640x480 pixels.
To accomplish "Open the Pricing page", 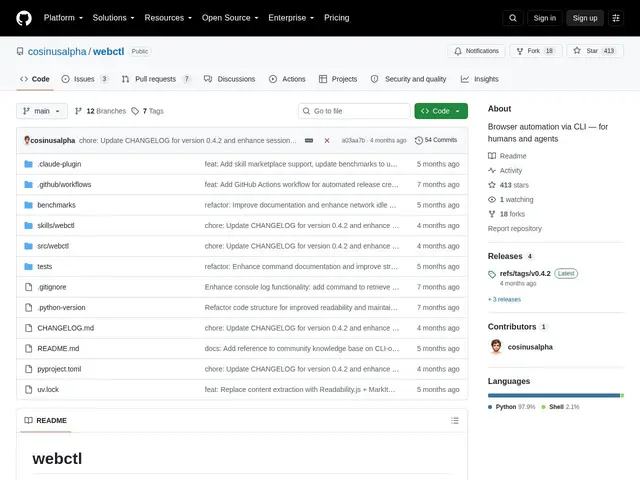I will tap(336, 18).
